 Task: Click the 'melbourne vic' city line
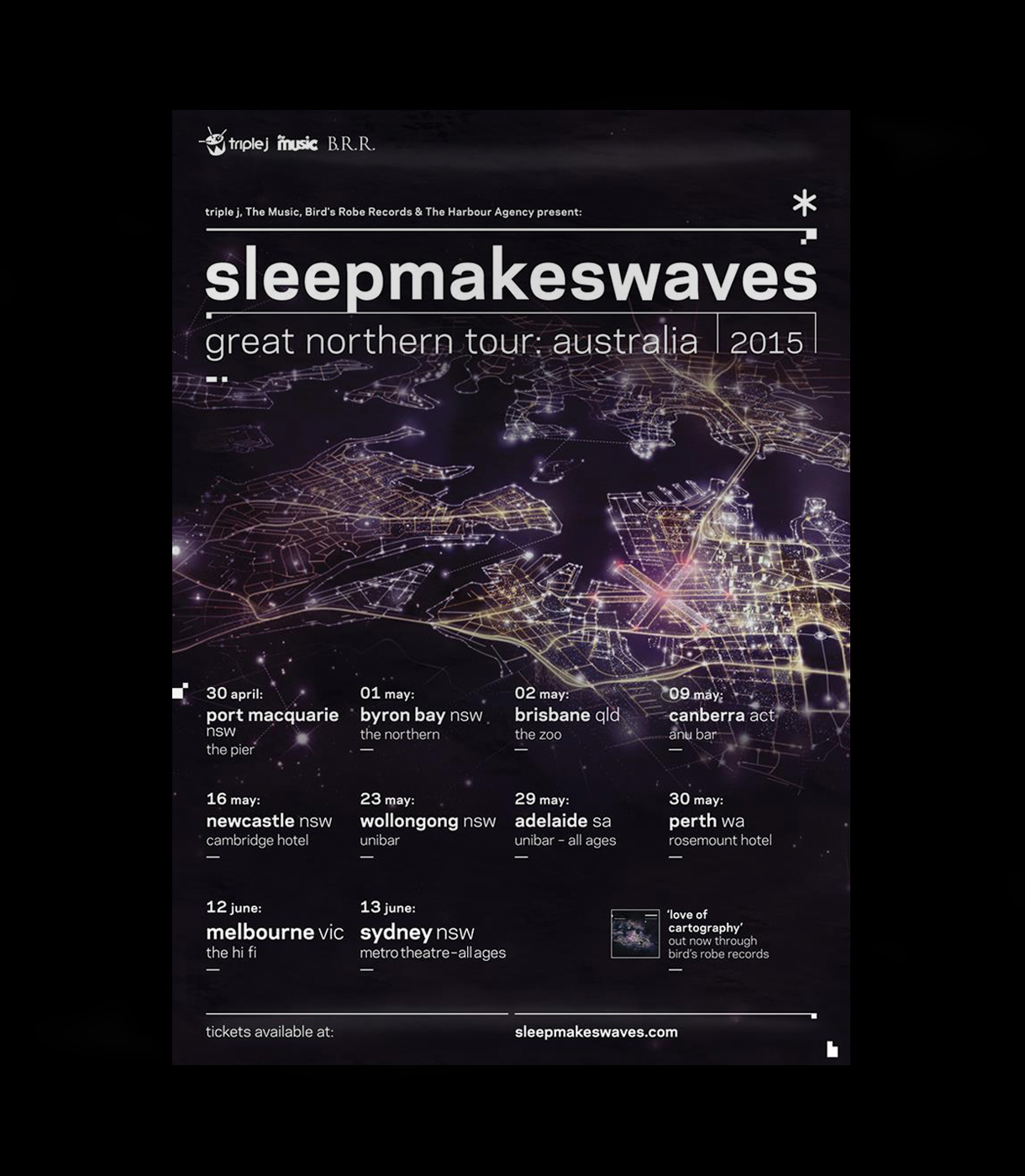[275, 932]
